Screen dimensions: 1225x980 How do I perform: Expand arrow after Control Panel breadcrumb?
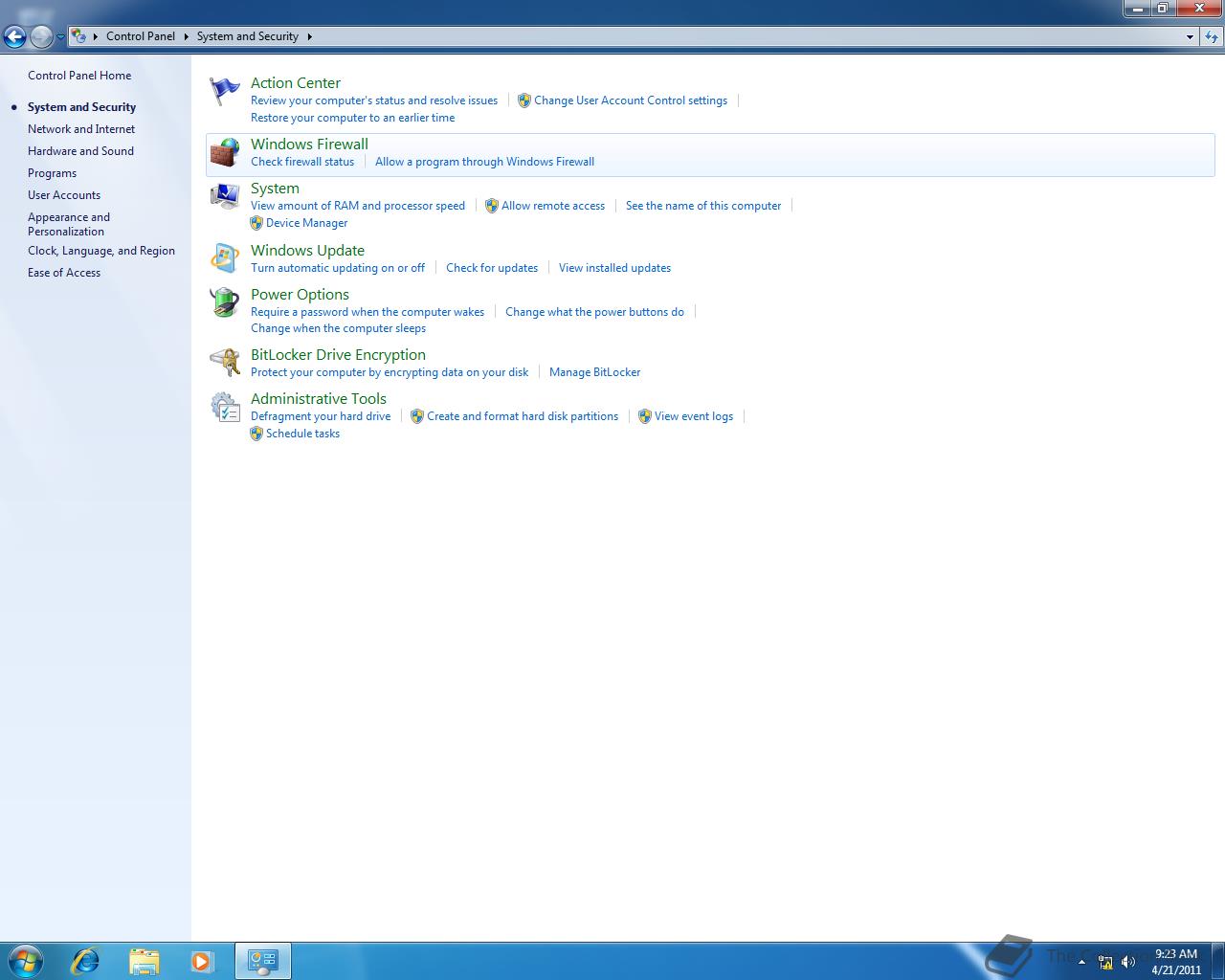(x=186, y=36)
